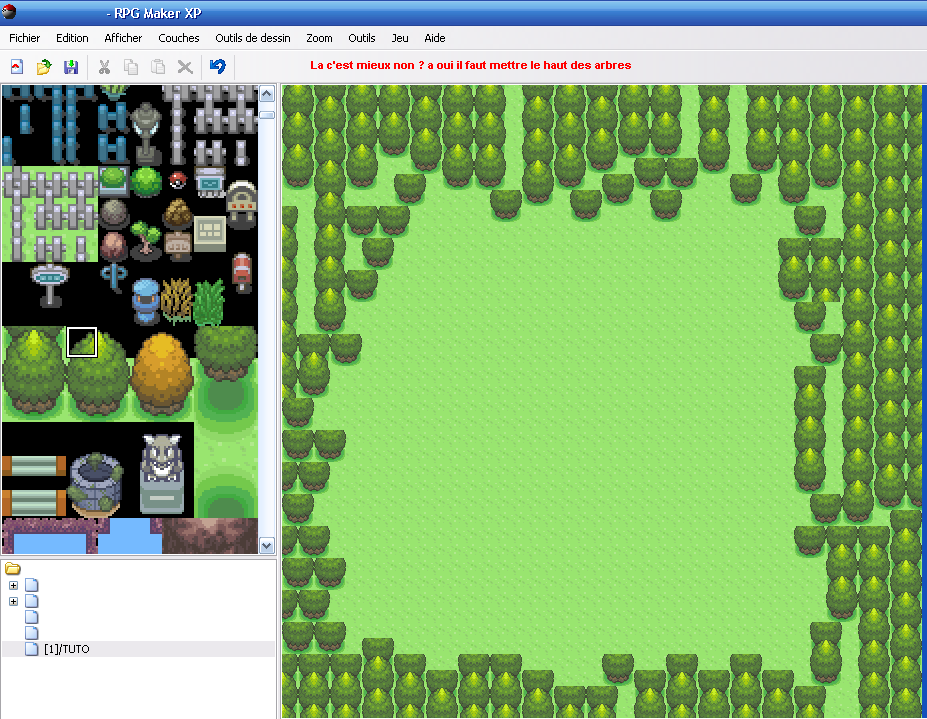This screenshot has height=719, width=927.
Task: Open the Edition menu
Action: pyautogui.click(x=72, y=38)
